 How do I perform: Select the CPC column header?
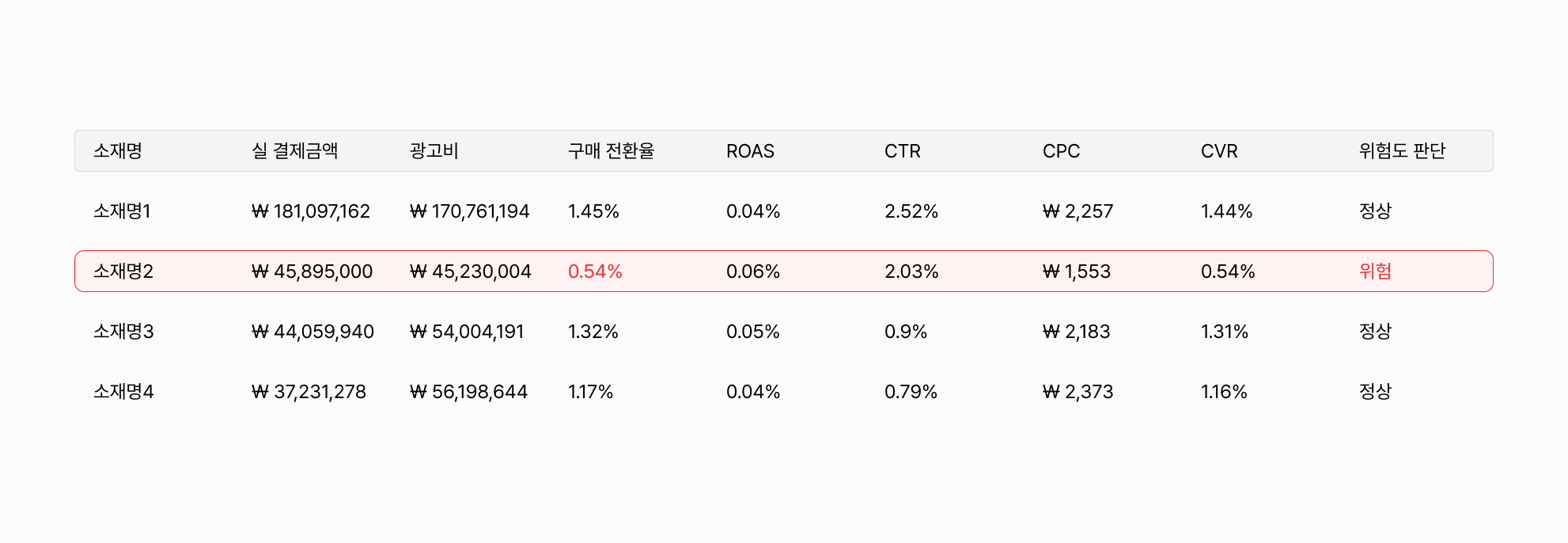(1061, 151)
